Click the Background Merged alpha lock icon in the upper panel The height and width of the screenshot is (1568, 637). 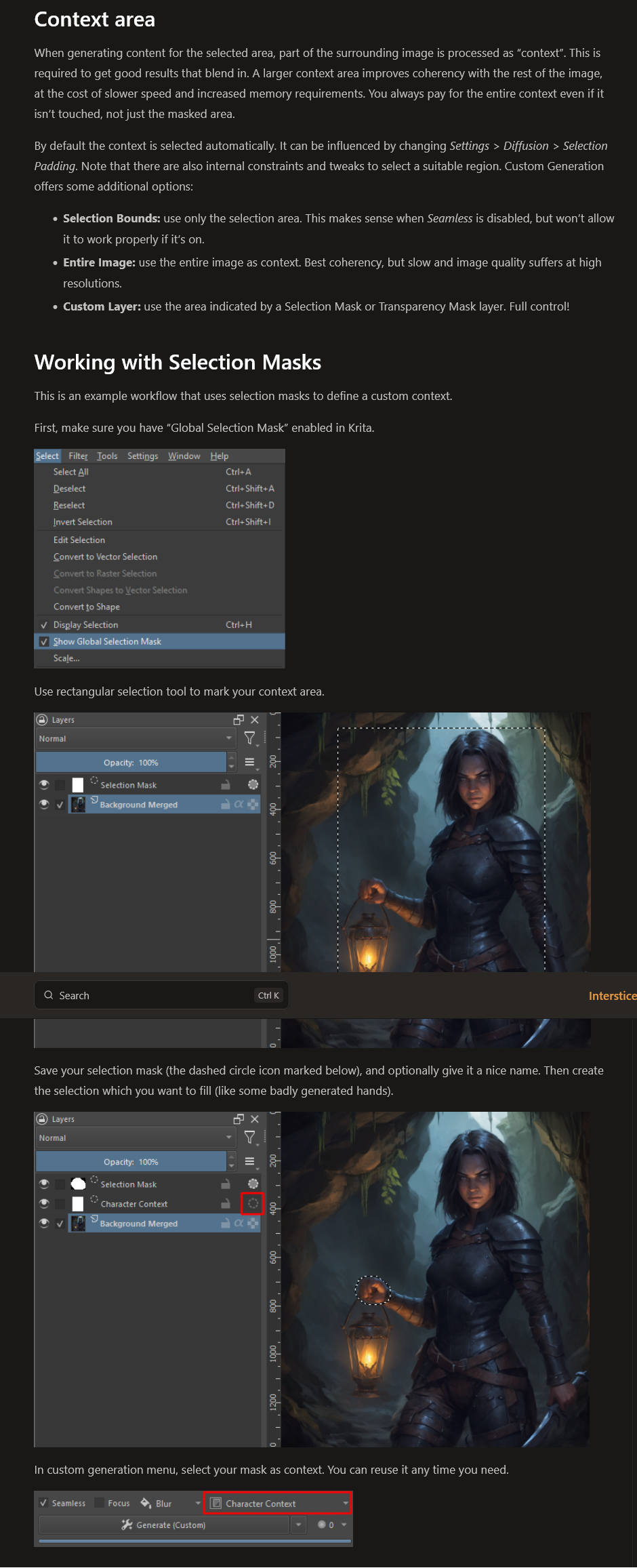[x=239, y=805]
